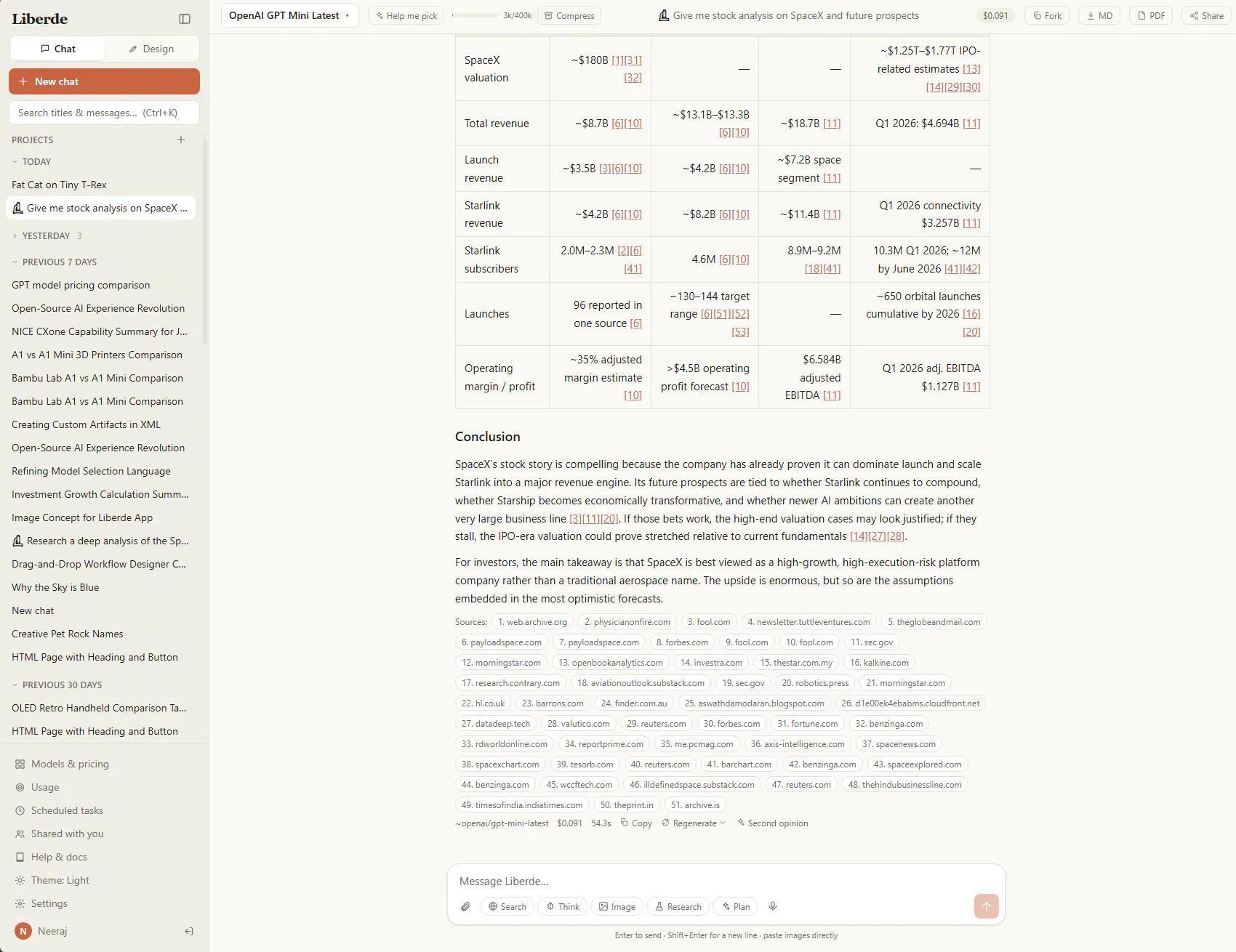The width and height of the screenshot is (1236, 952).
Task: Expand the Yesterday section
Action: [47, 235]
